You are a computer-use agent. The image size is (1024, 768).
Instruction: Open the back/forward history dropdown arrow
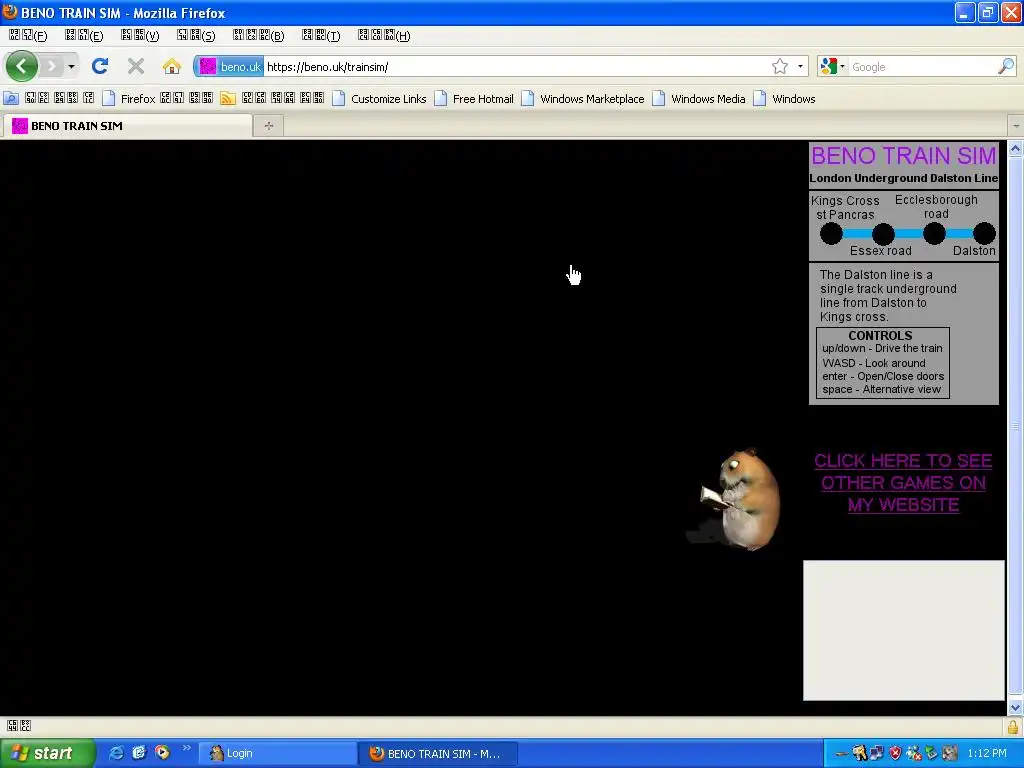[71, 67]
